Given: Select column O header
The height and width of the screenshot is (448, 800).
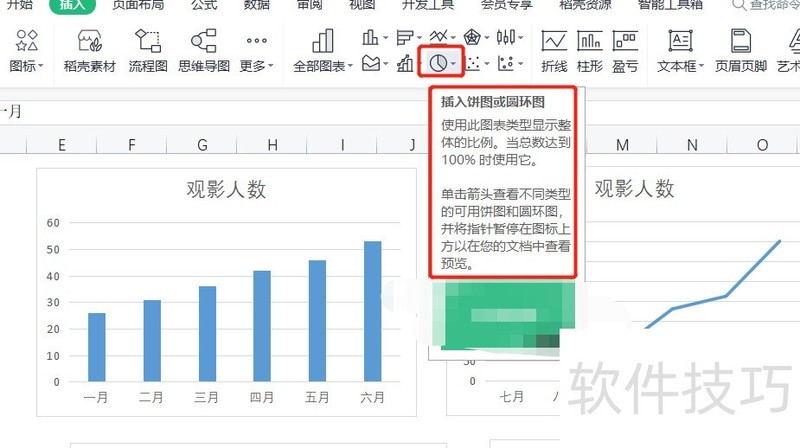Looking at the screenshot, I should coord(762,145).
